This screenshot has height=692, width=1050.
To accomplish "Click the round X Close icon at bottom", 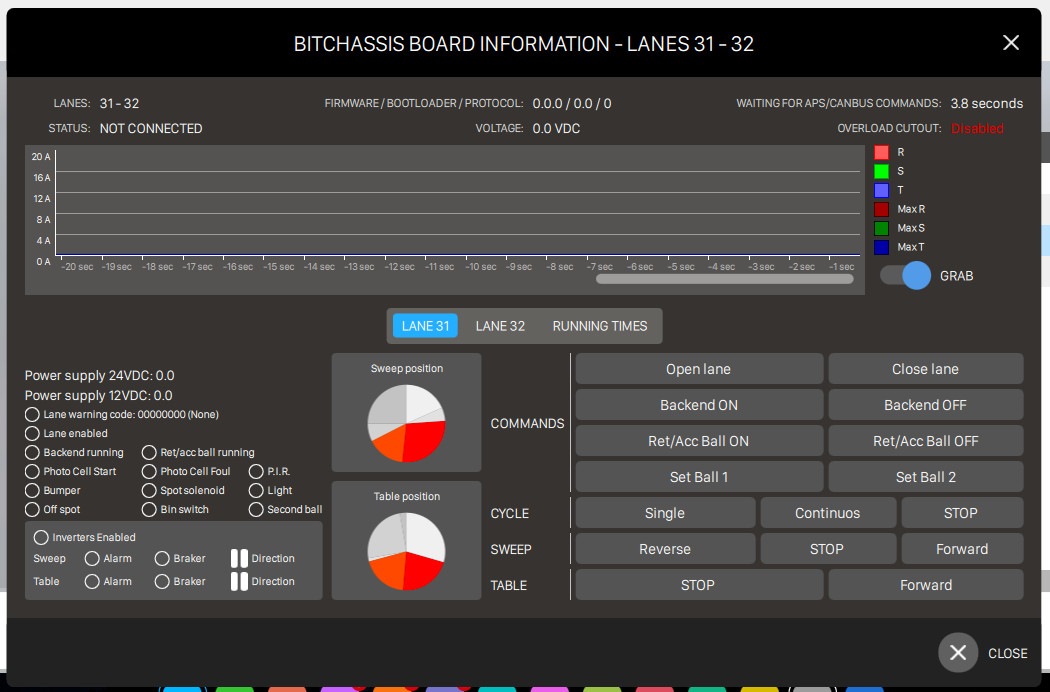I will point(957,652).
